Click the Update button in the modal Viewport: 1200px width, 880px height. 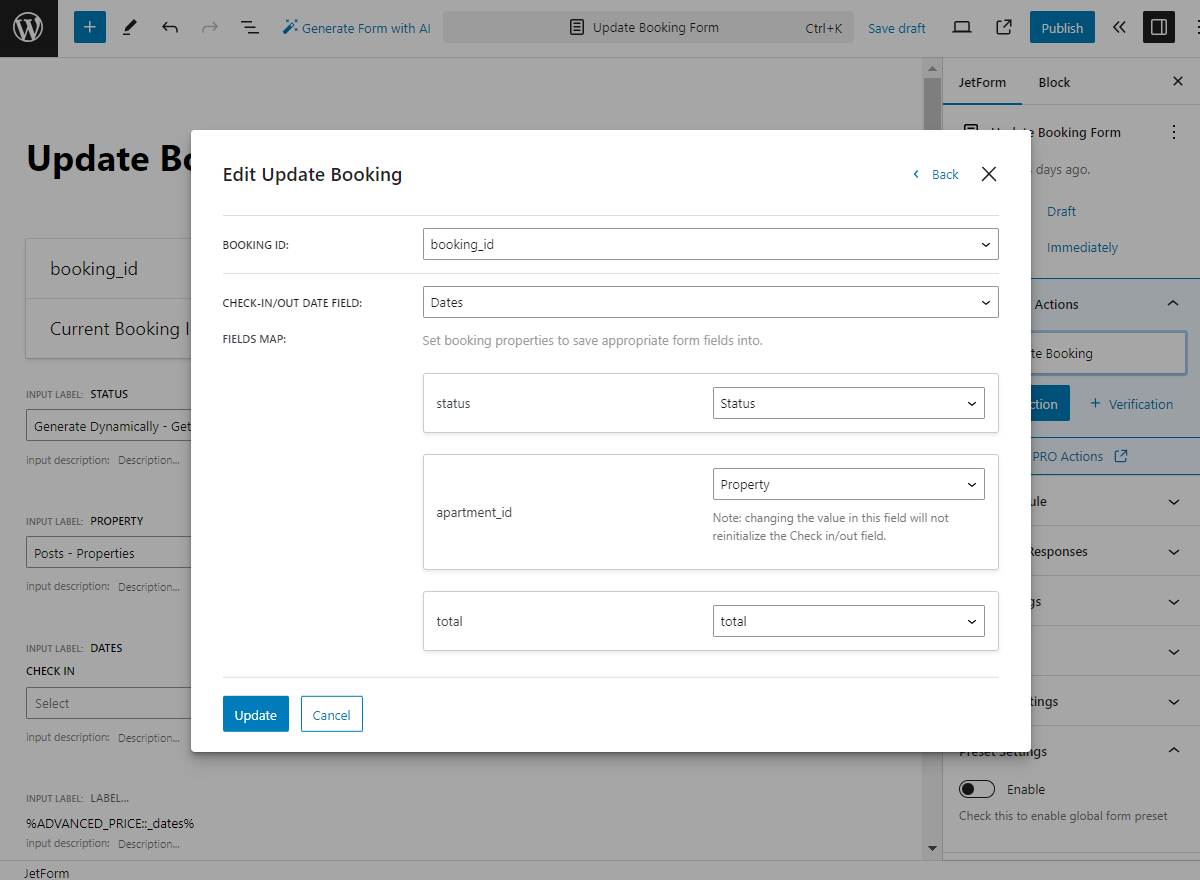(x=255, y=714)
